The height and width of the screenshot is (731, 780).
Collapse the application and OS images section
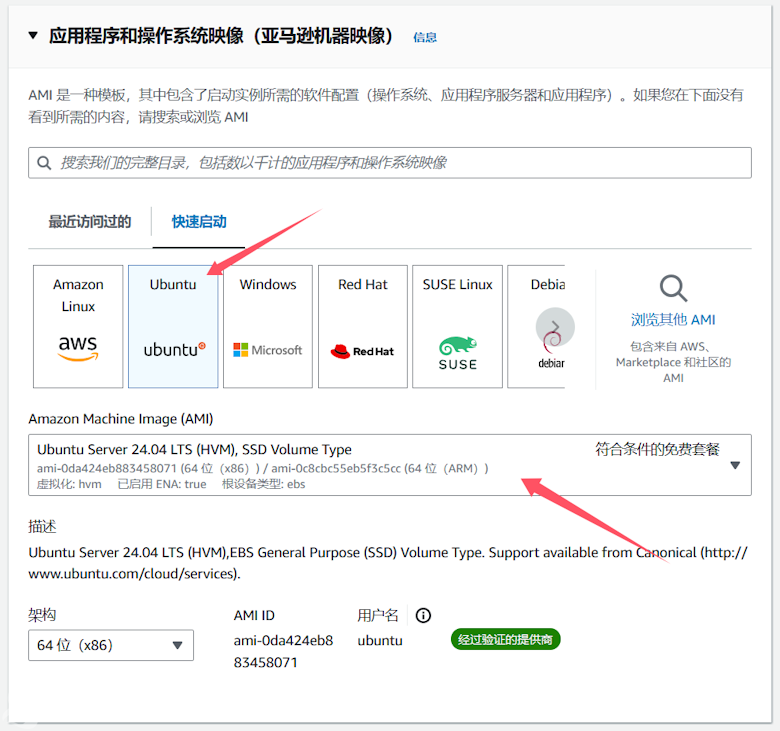33,36
